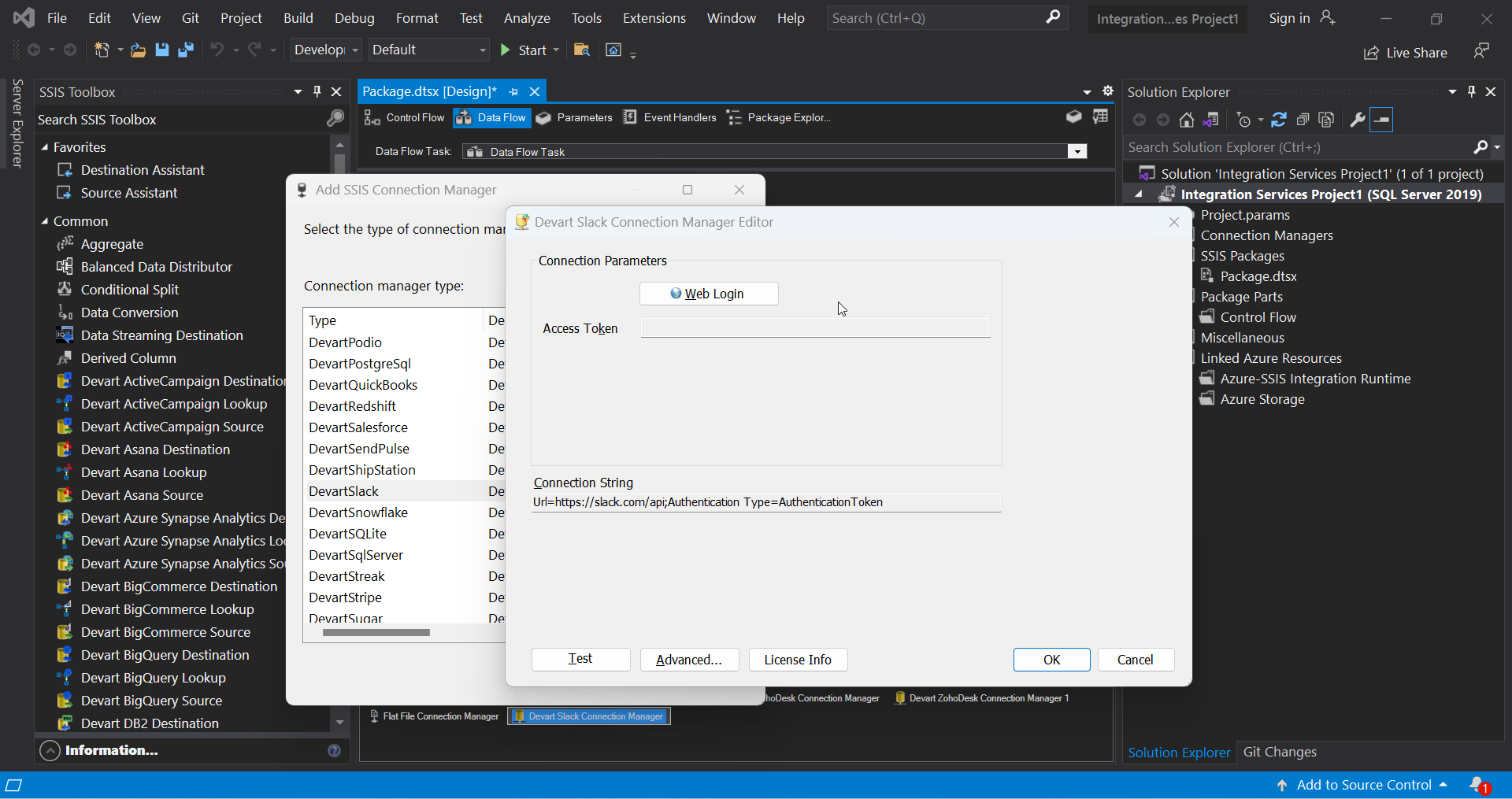The width and height of the screenshot is (1512, 799).
Task: Switch to the Control Flow tab
Action: (x=405, y=117)
